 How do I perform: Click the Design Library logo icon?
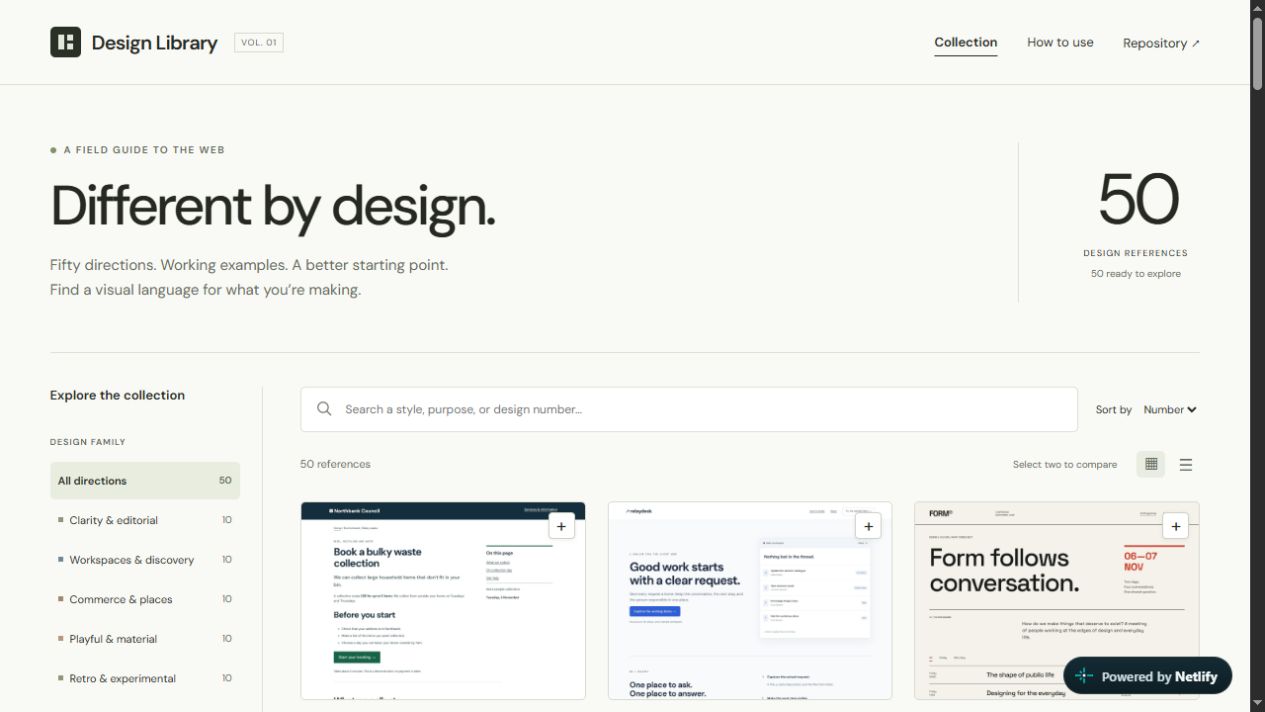pyautogui.click(x=65, y=42)
